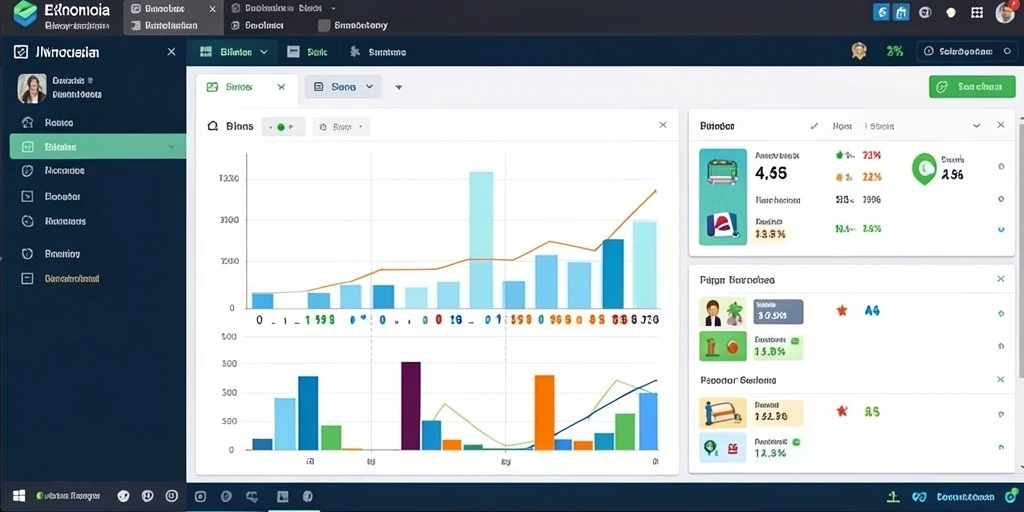
Task: Click the checkbox icon in sidebar header
Action: click(x=21, y=52)
